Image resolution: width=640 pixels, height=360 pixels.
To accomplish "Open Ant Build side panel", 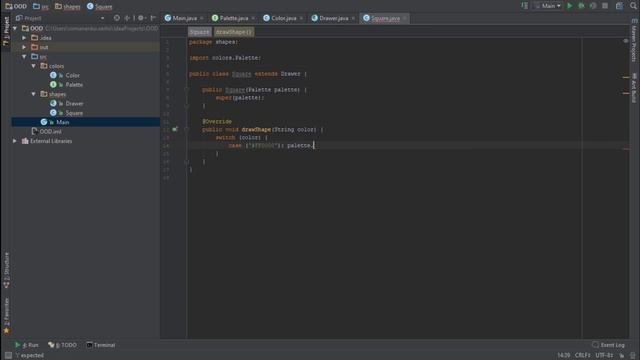I will pos(634,88).
